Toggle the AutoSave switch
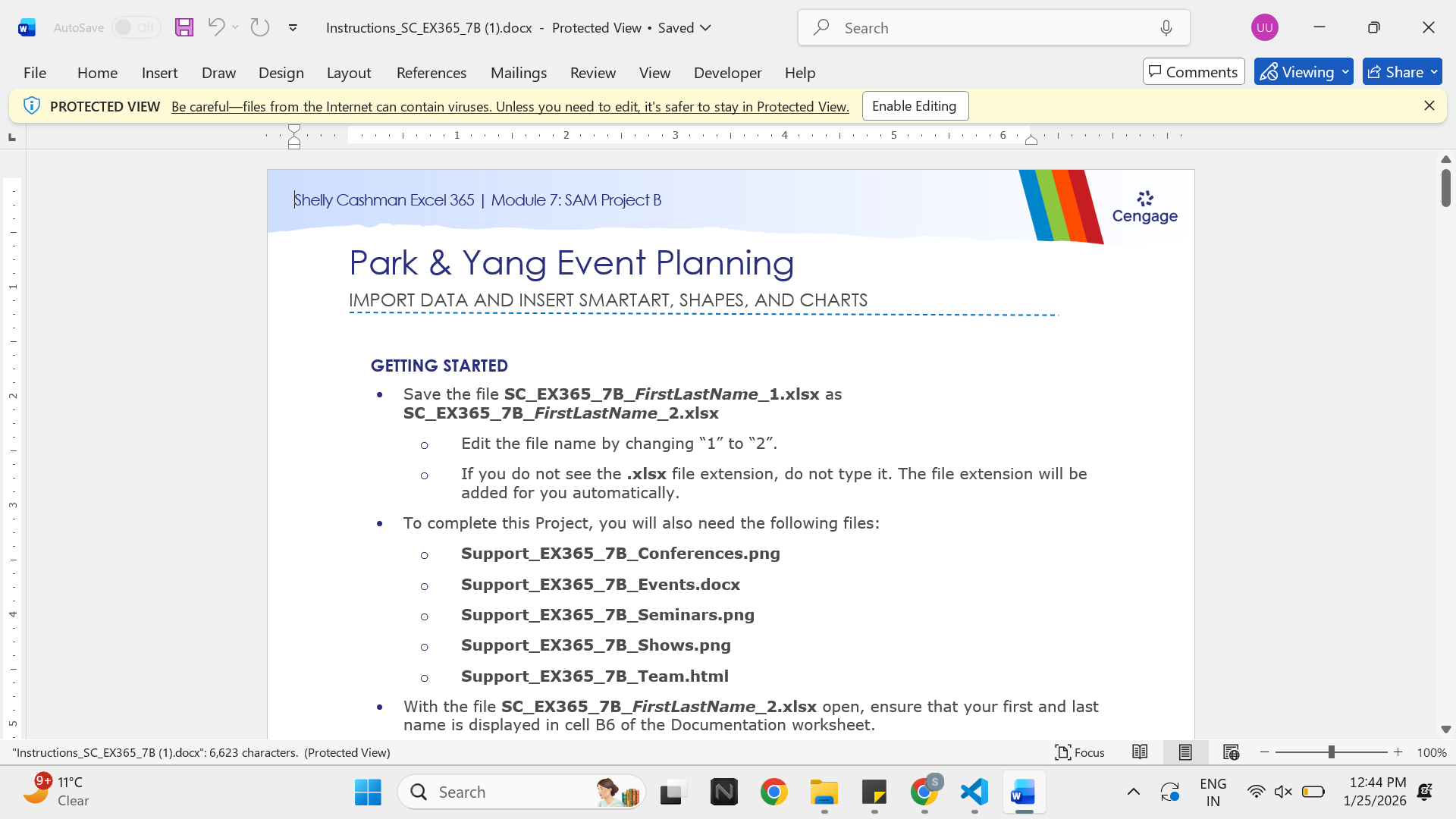Image resolution: width=1456 pixels, height=819 pixels. [136, 27]
